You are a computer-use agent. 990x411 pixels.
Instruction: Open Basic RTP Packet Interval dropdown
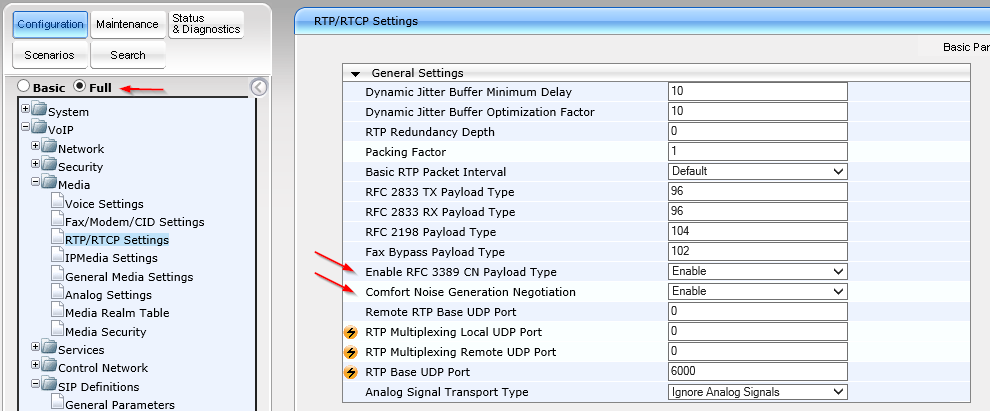coord(758,171)
